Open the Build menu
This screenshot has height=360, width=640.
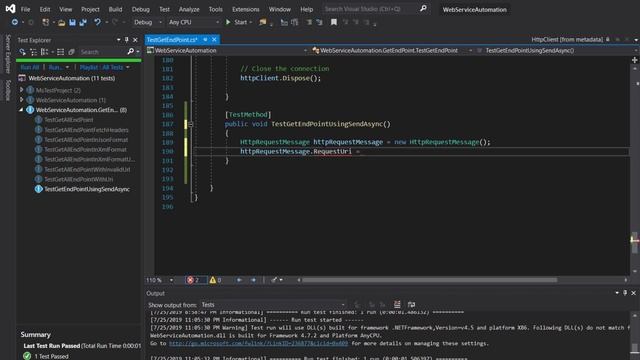click(115, 9)
